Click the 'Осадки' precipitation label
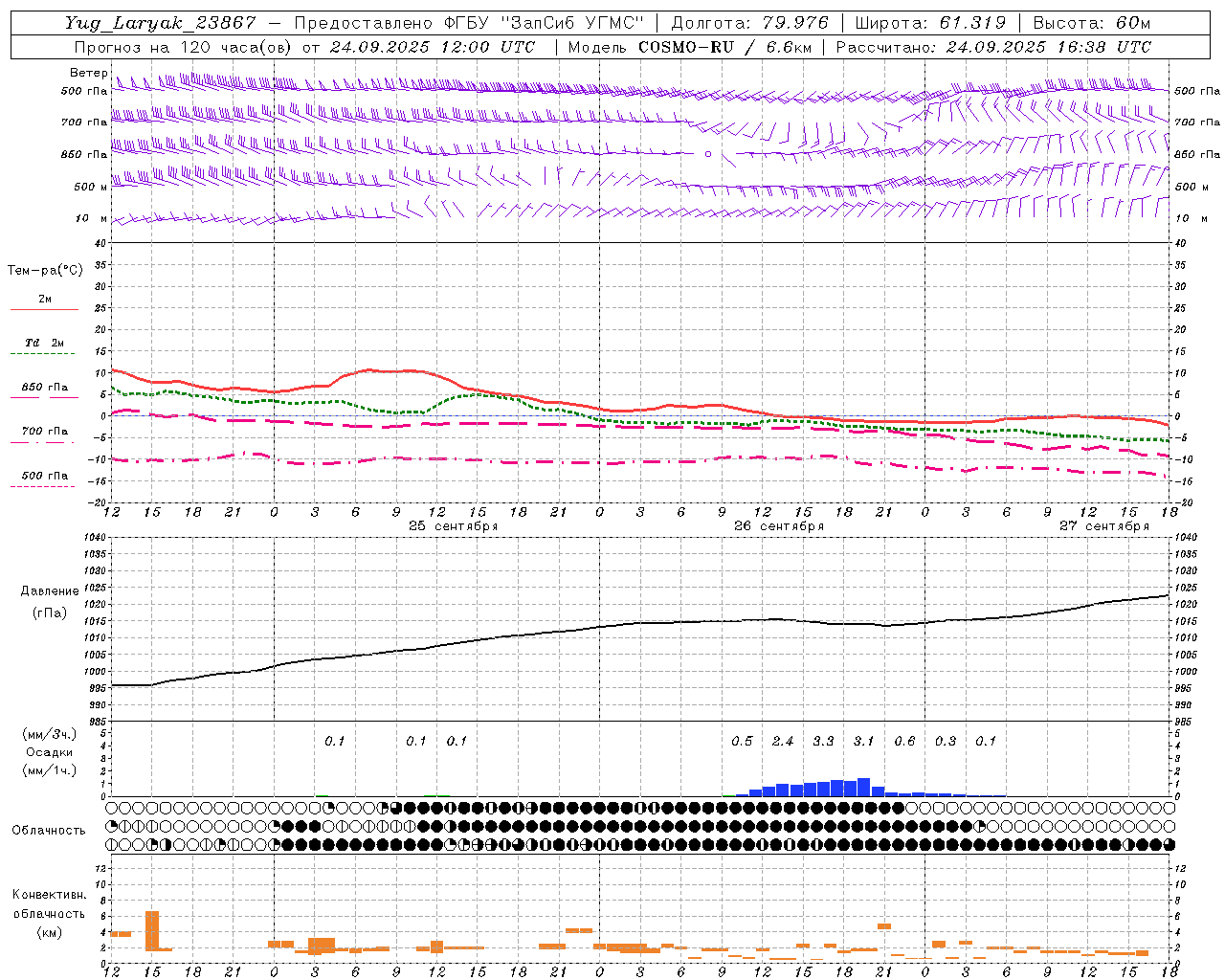The width and height of the screenshot is (1225, 980). (50, 752)
